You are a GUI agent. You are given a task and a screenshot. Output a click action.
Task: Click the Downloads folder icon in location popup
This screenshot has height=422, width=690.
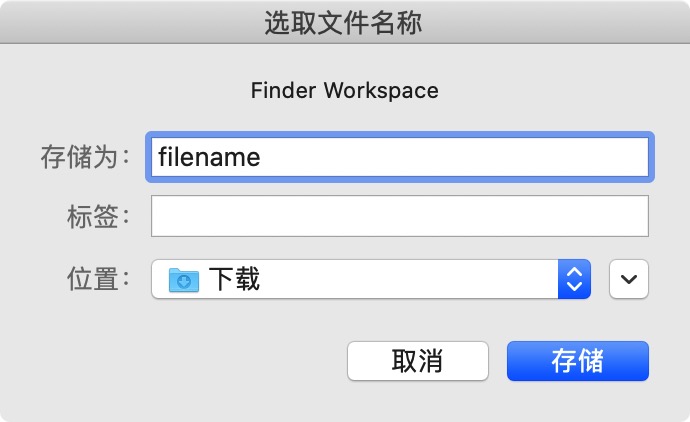point(184,279)
